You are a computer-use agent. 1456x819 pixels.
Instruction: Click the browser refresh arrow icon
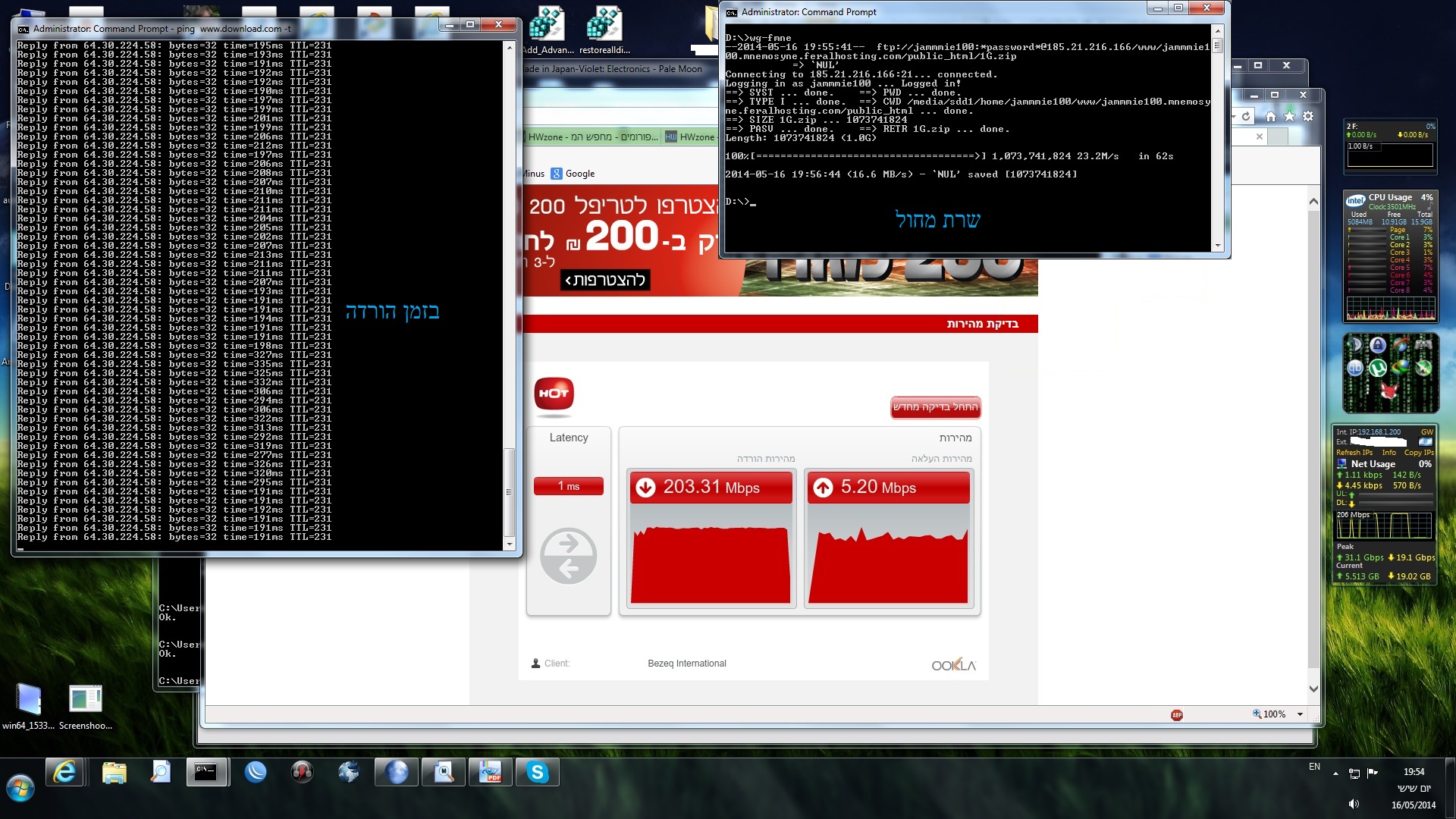1246,116
